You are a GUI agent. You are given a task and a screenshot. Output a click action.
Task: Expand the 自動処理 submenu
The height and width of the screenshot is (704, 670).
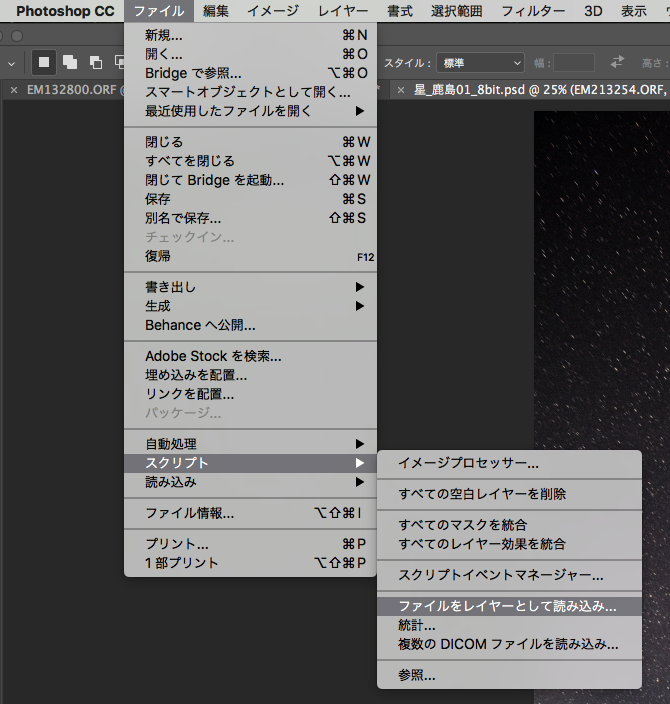(250, 444)
